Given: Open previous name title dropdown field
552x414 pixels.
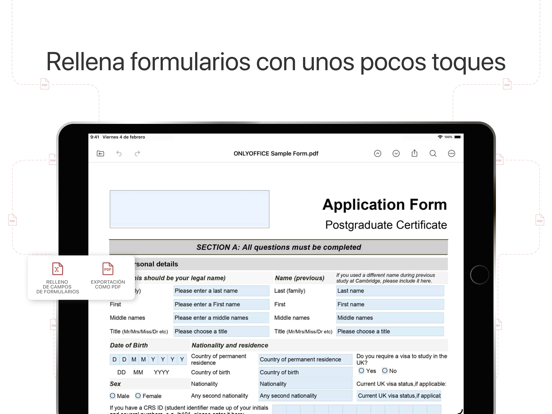Looking at the screenshot, I should point(390,331).
